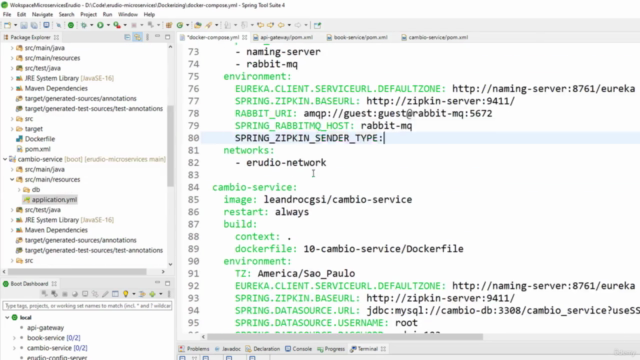This screenshot has height=360, width=640.
Task: Expand the db folder
Action: (x=19, y=190)
